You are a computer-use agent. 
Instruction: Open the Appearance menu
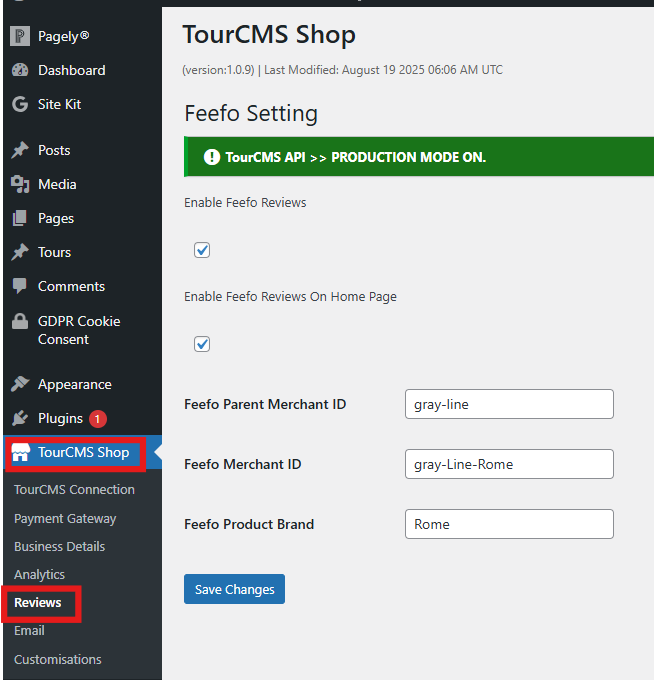75,384
